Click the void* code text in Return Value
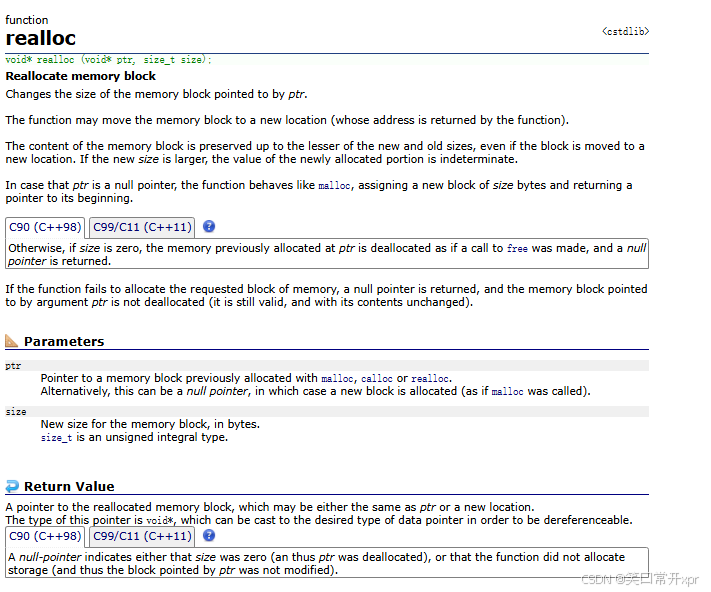711x592 pixels. (x=161, y=521)
